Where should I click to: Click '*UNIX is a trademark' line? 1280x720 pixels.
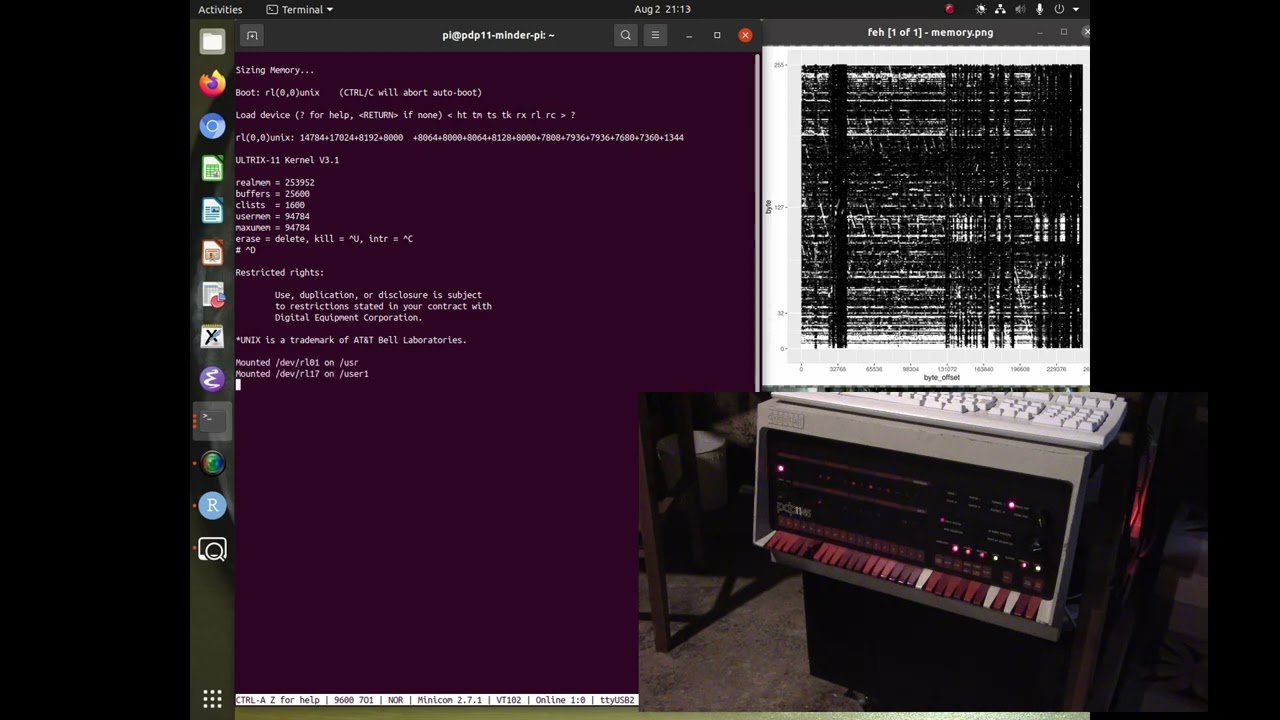(351, 340)
